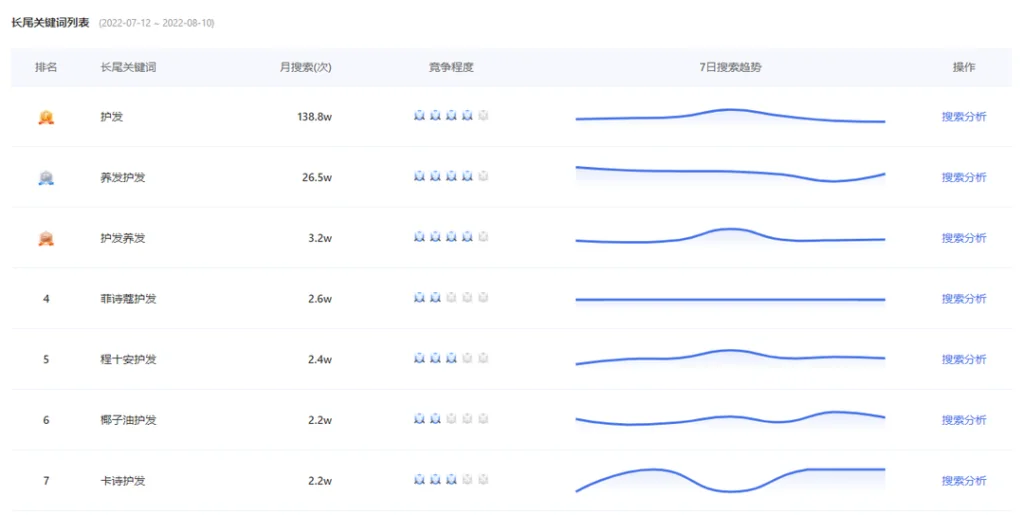Select the keyword 护发 in first row
This screenshot has width=1024, height=515.
(x=112, y=117)
